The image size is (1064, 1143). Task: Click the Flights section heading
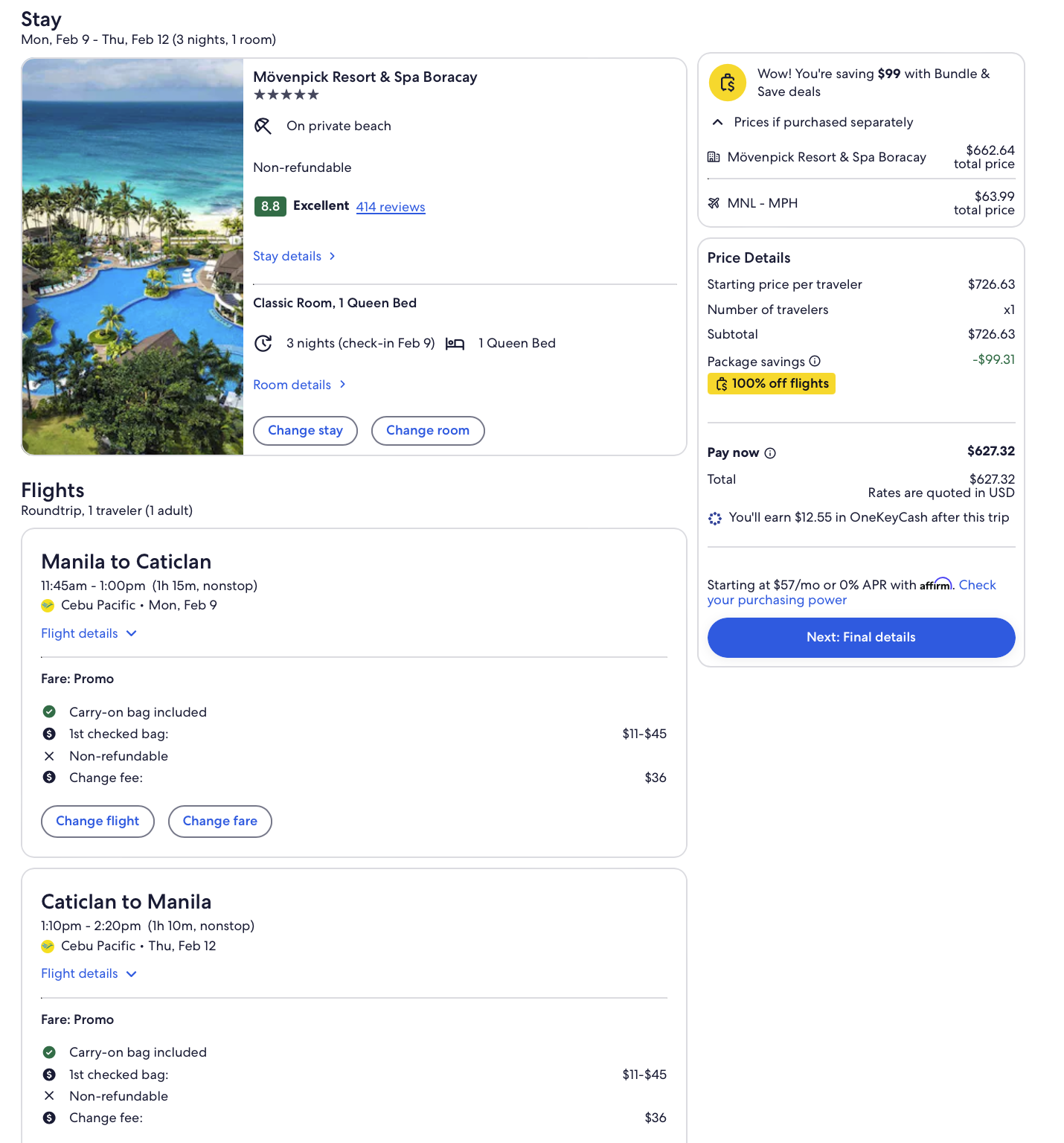53,490
